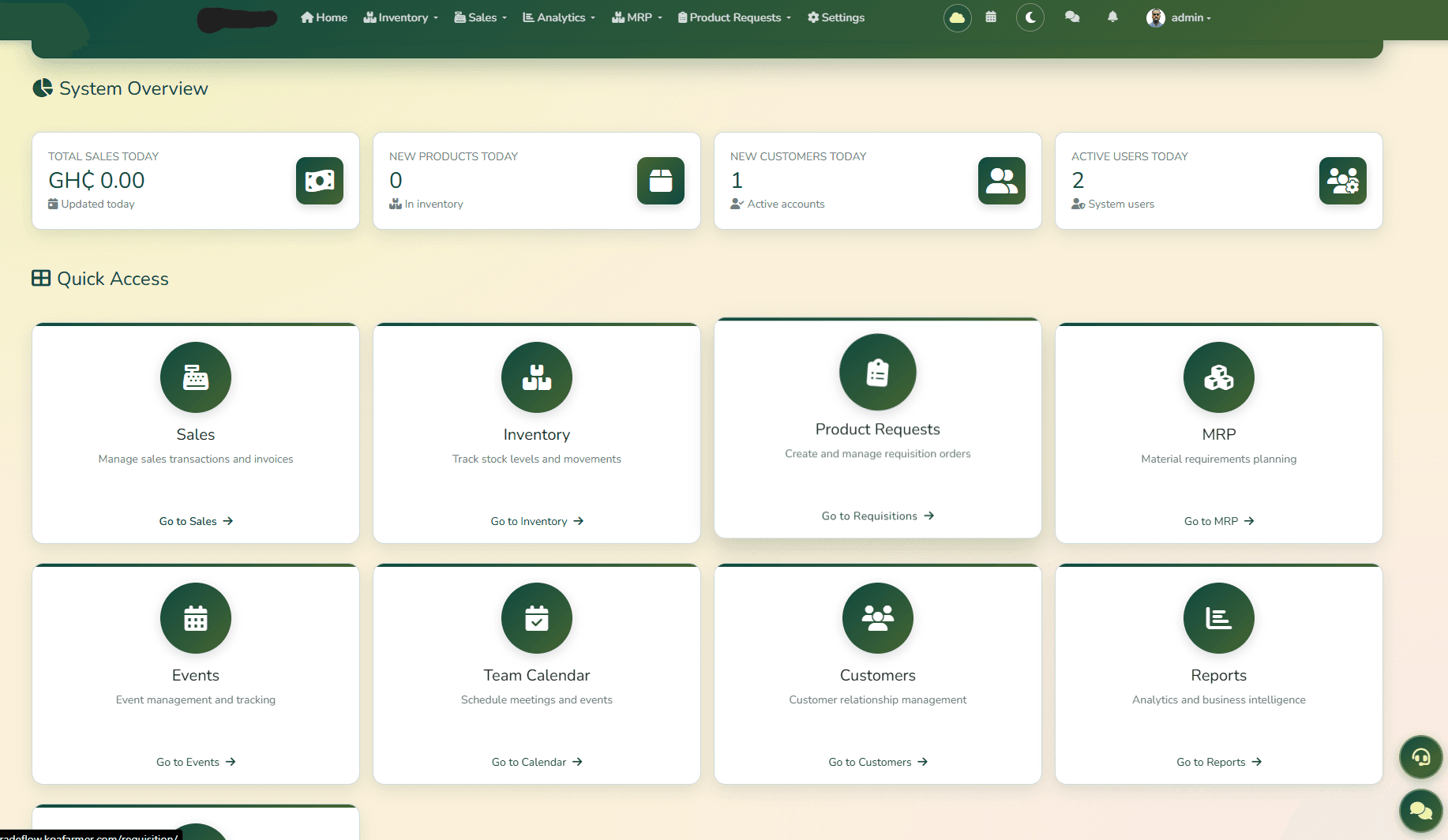
Task: Open Settings from the navbar
Action: [x=836, y=17]
